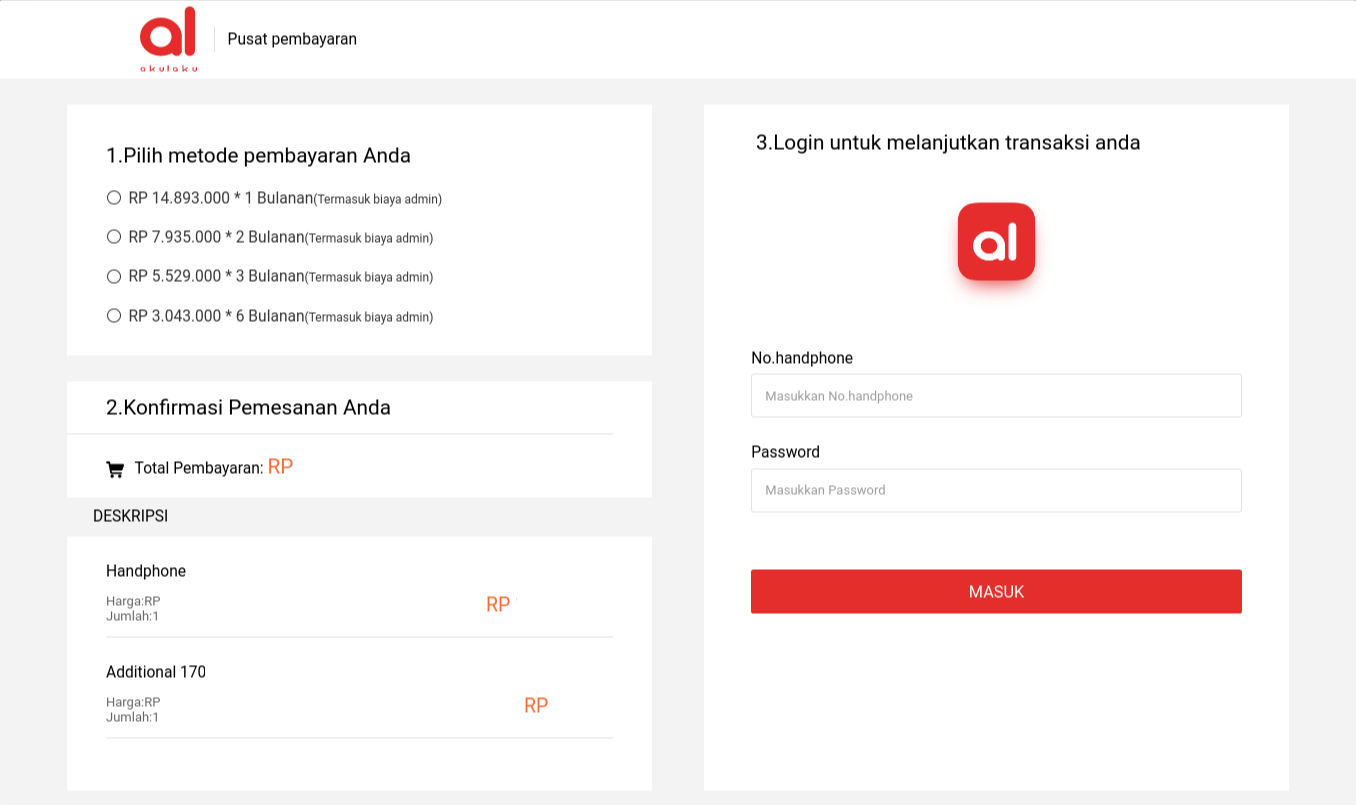Click the orange RP after Total Pembayaran
This screenshot has width=1356, height=805.
coord(280,467)
